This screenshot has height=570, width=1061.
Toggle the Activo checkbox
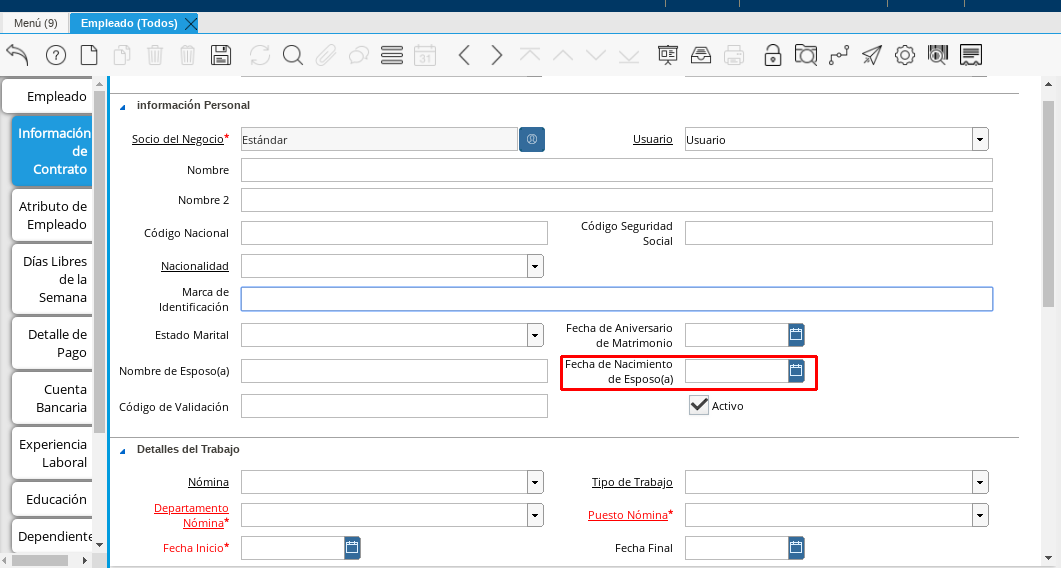[699, 405]
